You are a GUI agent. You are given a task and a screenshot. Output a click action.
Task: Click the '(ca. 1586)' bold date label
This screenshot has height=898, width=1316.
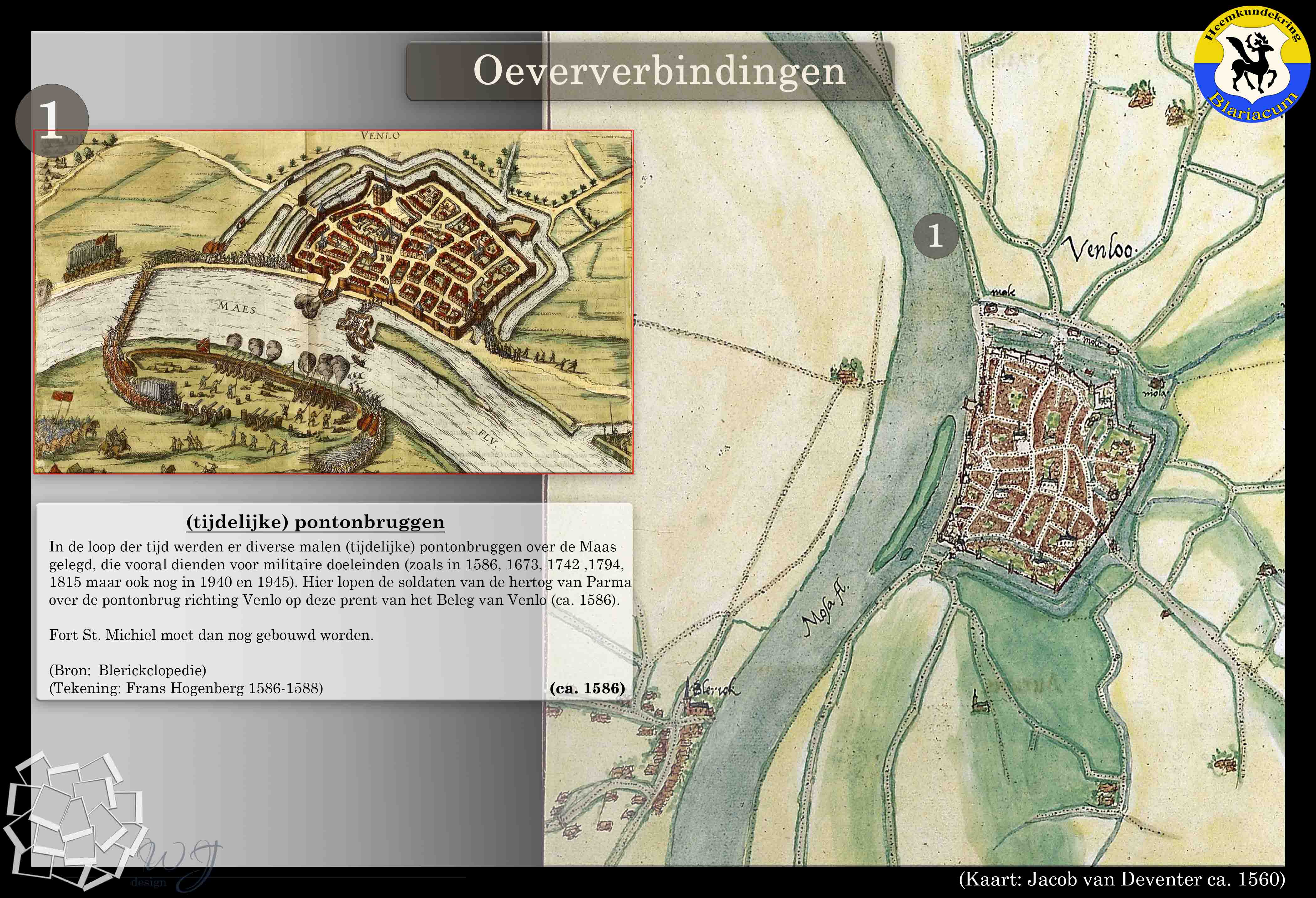pos(587,688)
